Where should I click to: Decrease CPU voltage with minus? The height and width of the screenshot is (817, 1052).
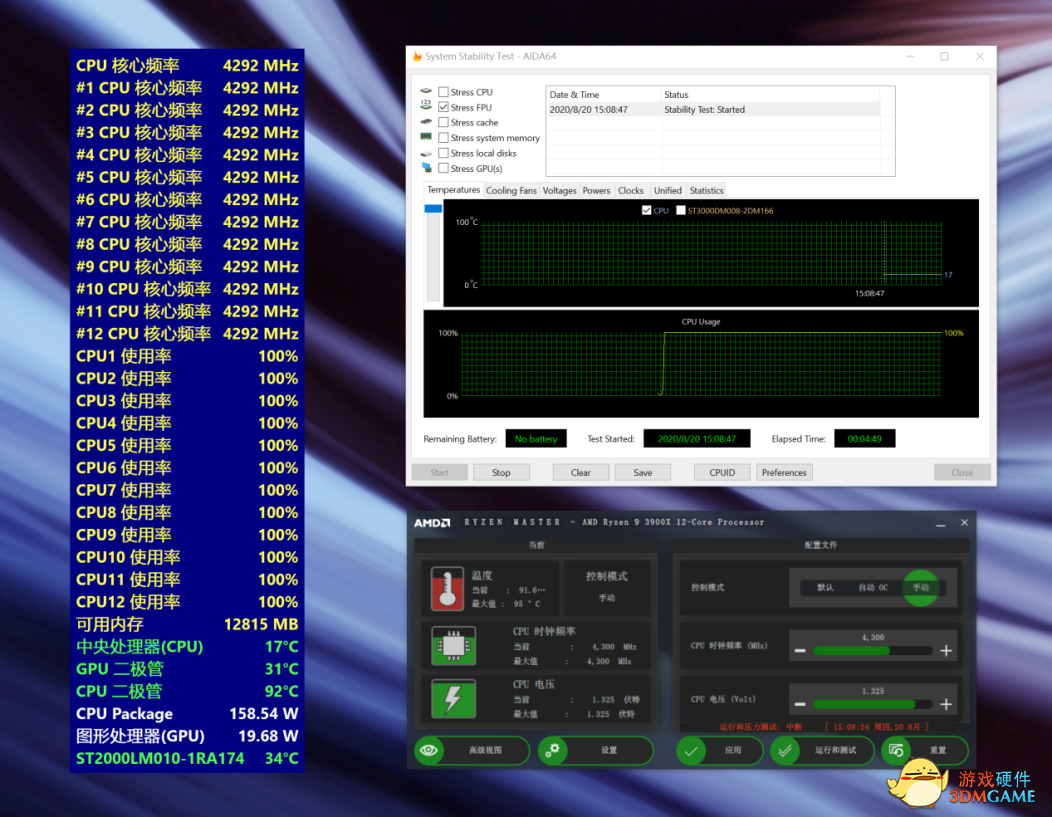pyautogui.click(x=800, y=704)
